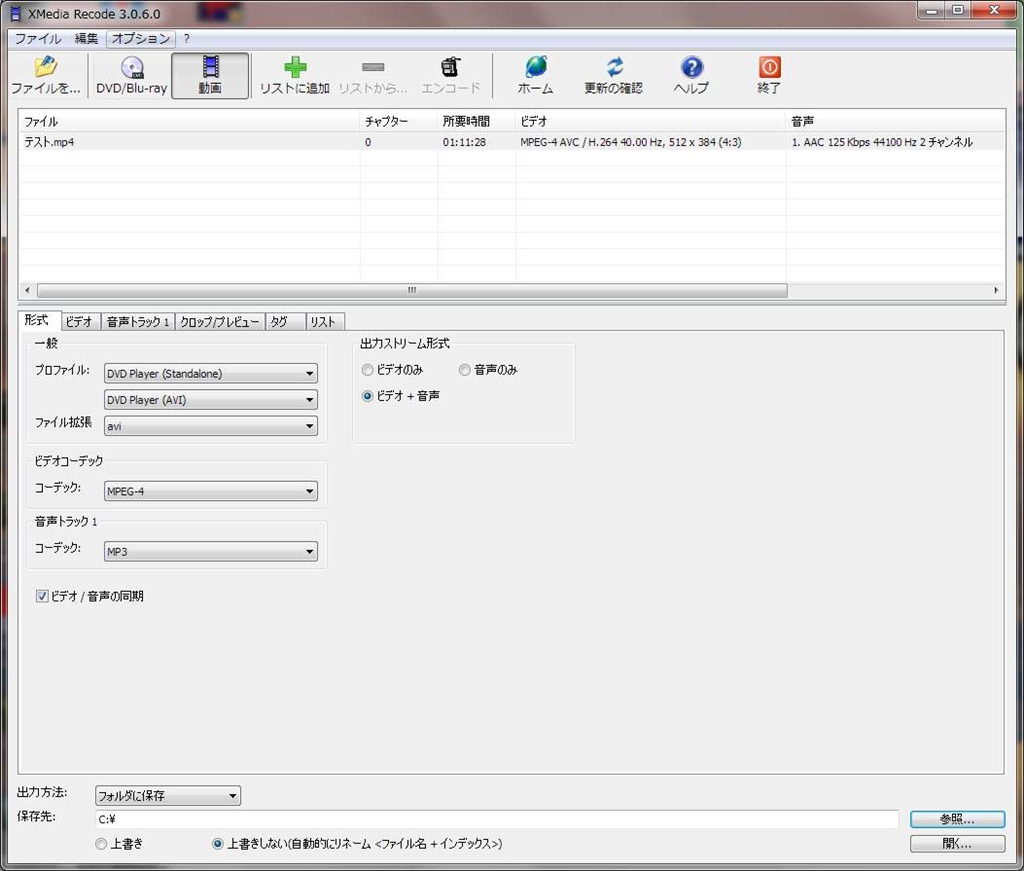Open the フォルダに保存 output method dropdown
Viewport: 1024px width, 871px height.
168,795
